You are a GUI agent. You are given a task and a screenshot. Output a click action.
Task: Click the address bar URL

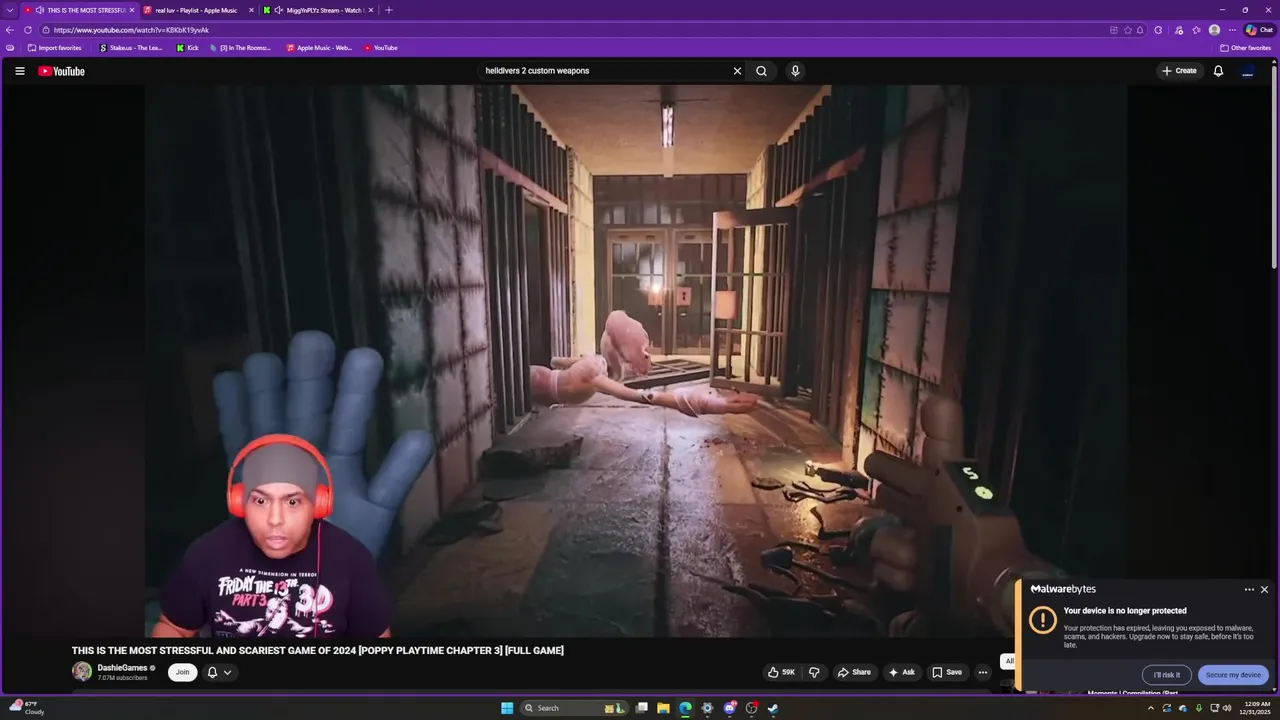[131, 30]
